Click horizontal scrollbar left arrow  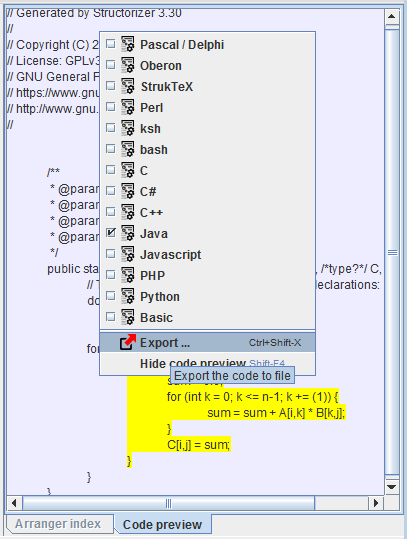(14, 503)
